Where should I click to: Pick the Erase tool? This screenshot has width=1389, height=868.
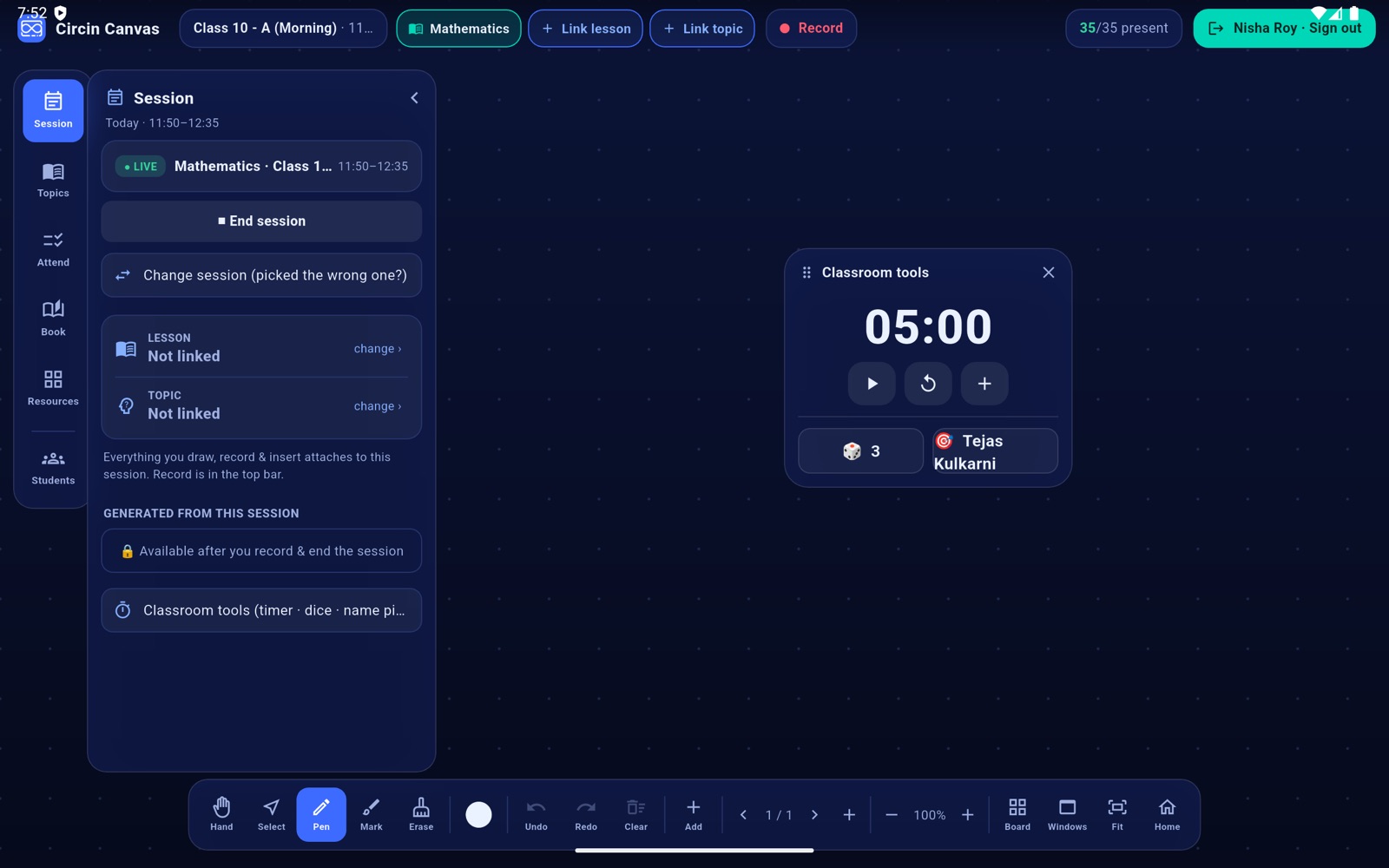coord(421,814)
